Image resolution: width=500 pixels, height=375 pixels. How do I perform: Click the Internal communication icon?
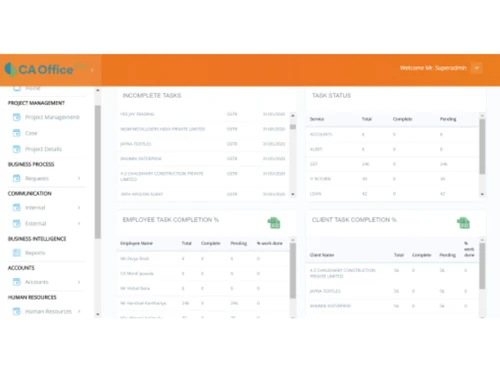tap(16, 208)
